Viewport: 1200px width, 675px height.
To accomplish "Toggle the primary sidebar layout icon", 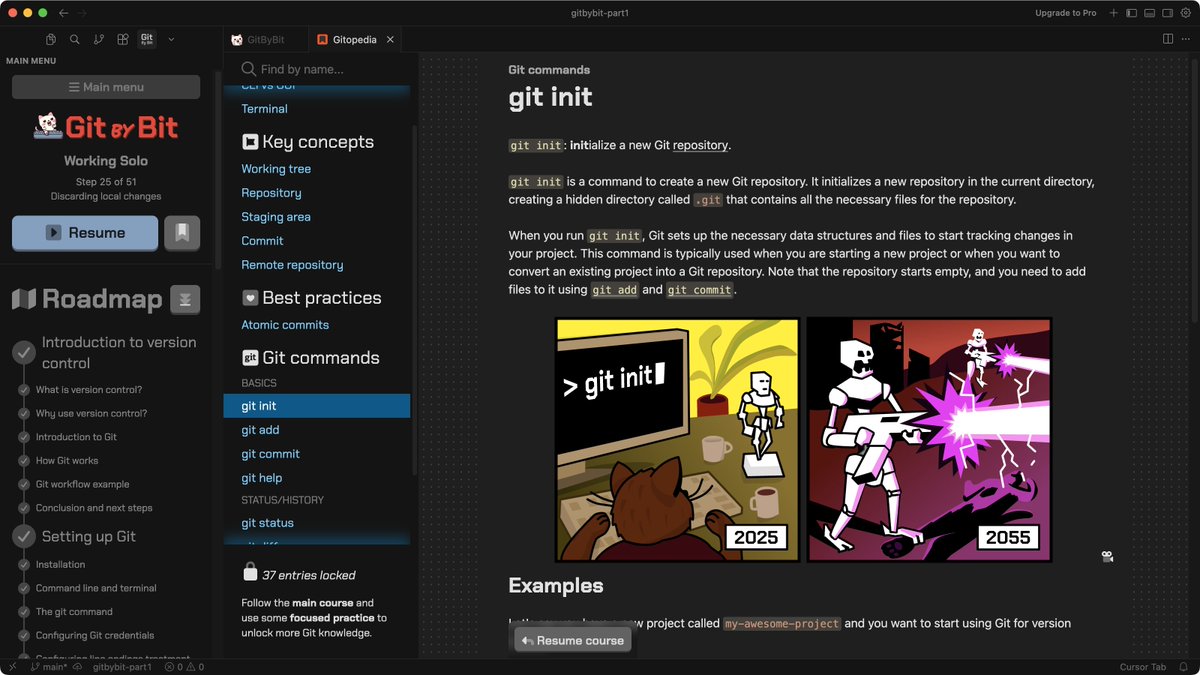I will coord(1132,13).
